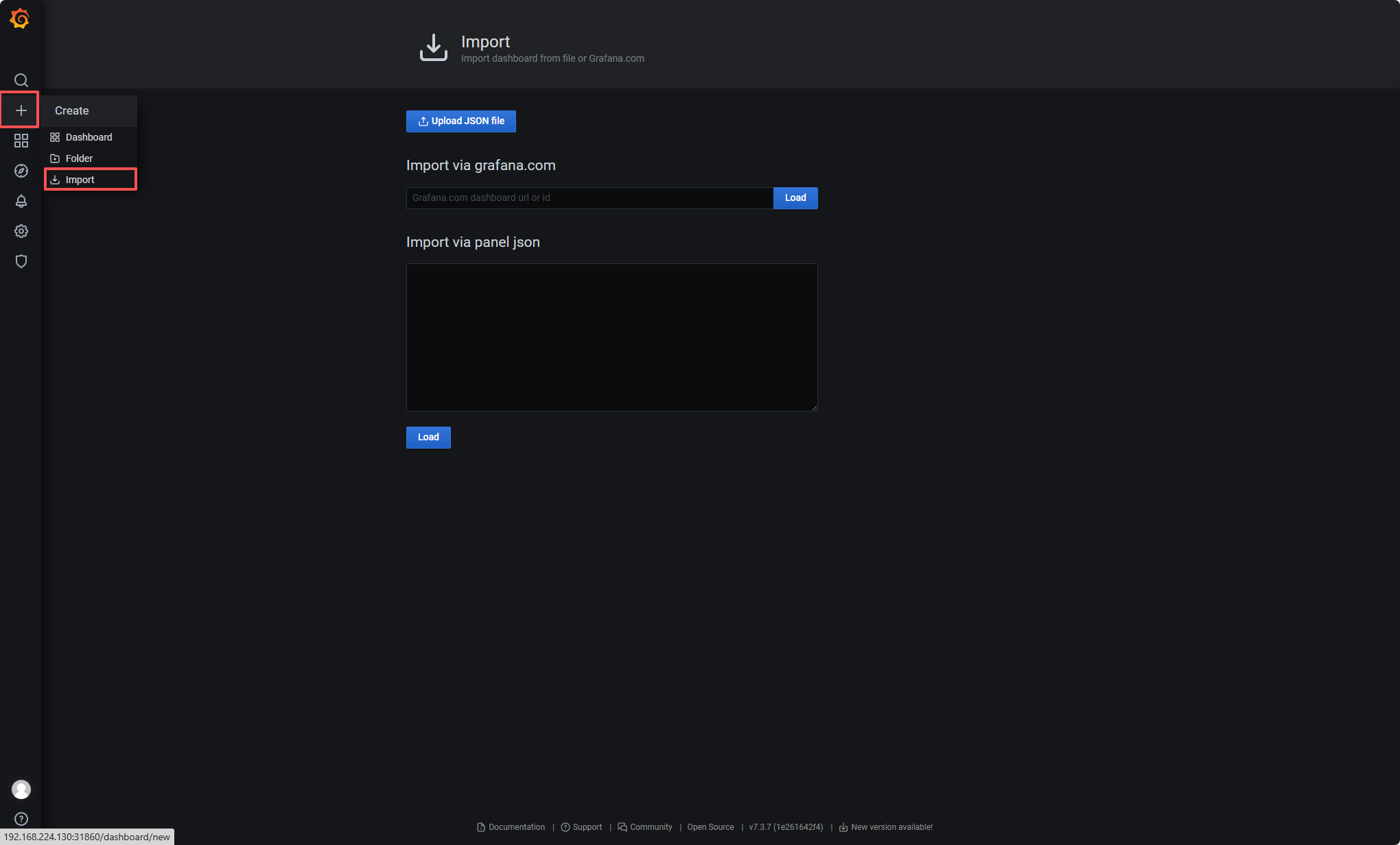1400x845 pixels.
Task: Click the Upload JSON file button
Action: point(460,121)
